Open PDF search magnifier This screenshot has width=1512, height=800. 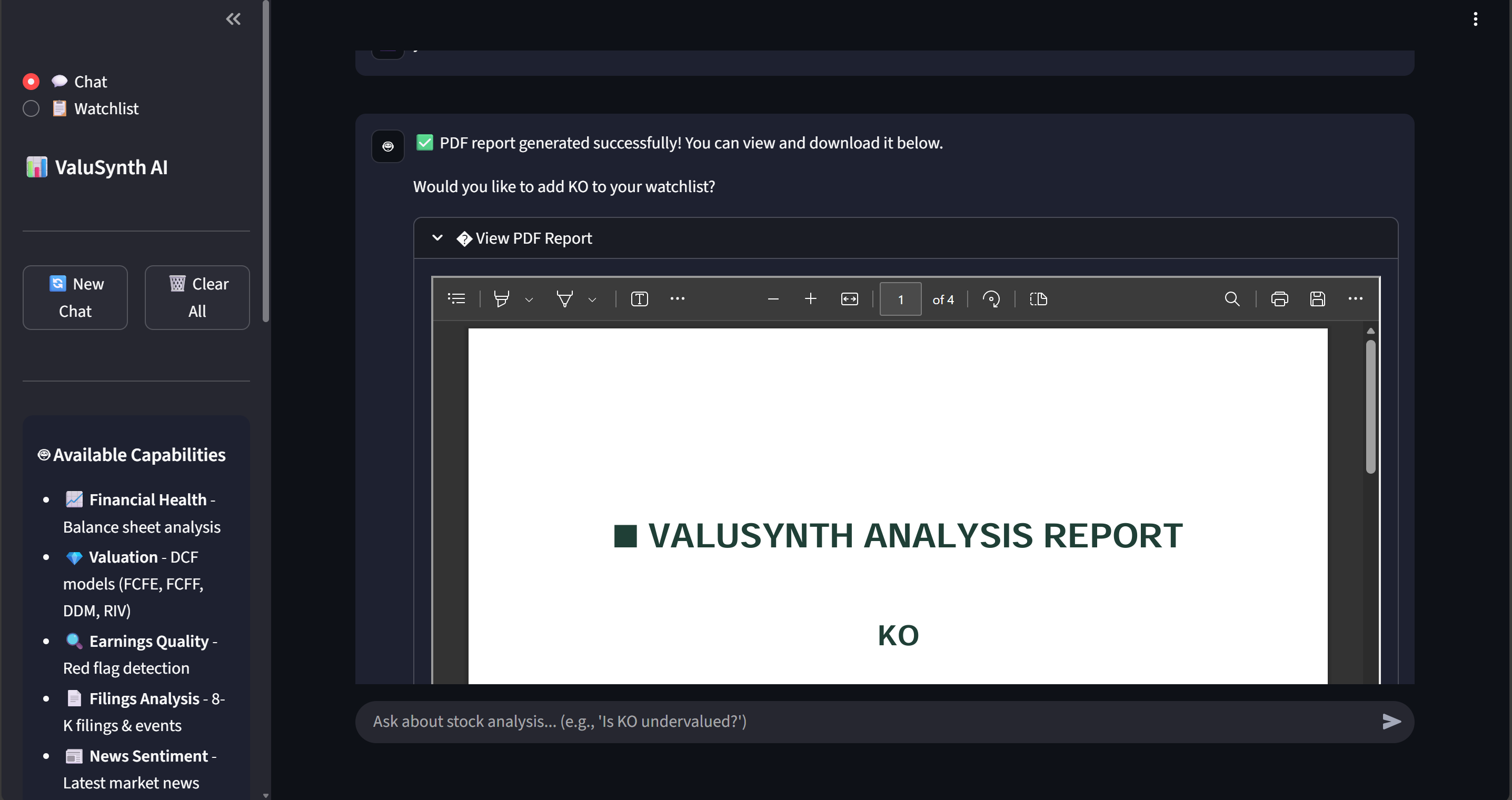coord(1232,299)
